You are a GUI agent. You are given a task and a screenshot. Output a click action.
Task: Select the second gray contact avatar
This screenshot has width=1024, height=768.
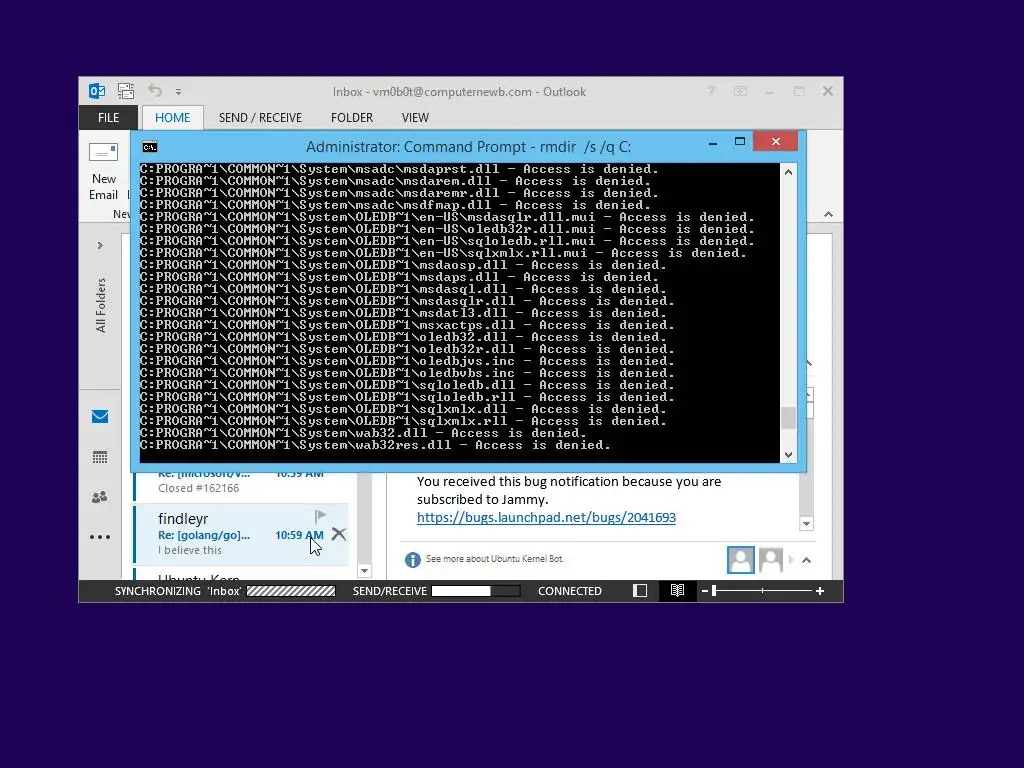(771, 560)
